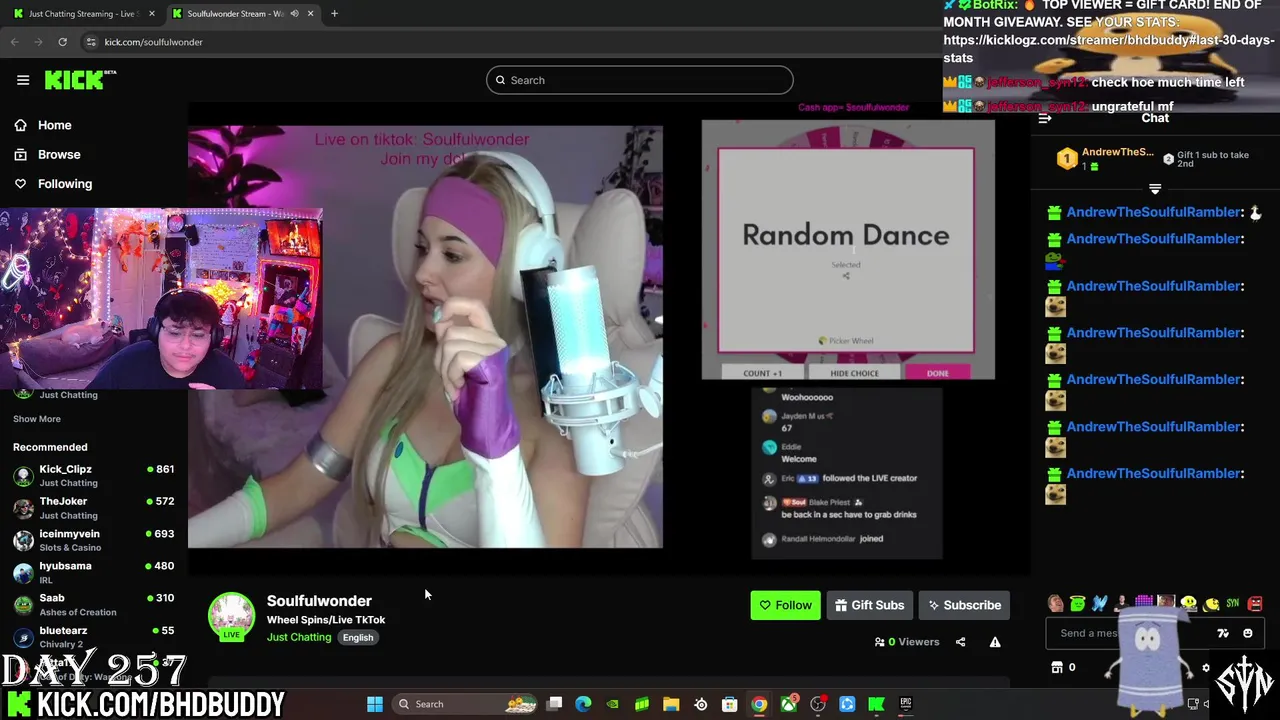Open recommended channel Kick_Clipz

pyautogui.click(x=94, y=476)
